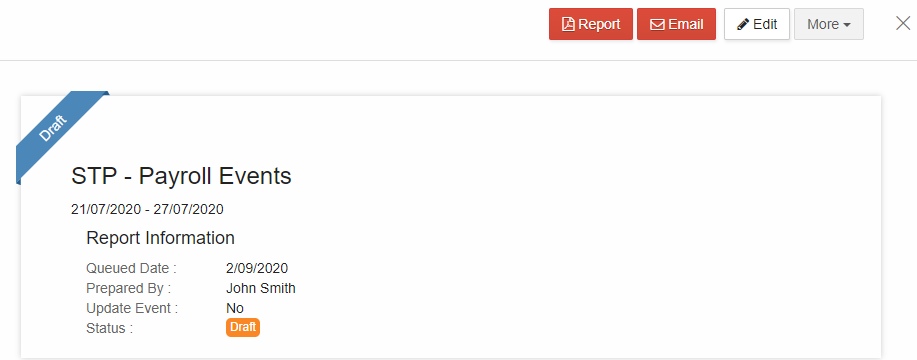Click the Queued Date label

point(132,268)
